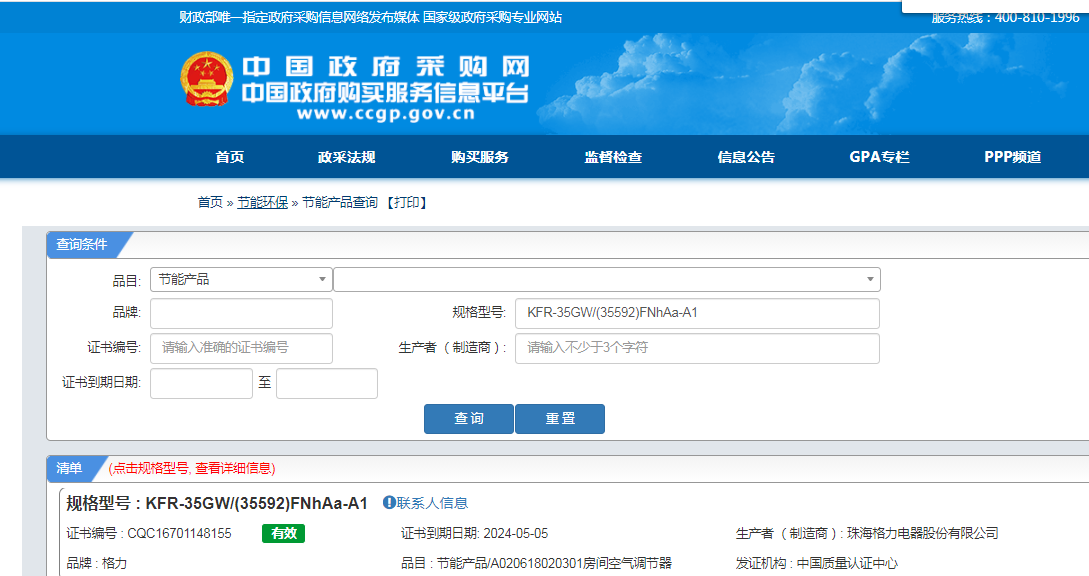The width and height of the screenshot is (1089, 576).
Task: Click the 生产者（制造商） manufacturer field
Action: (697, 348)
